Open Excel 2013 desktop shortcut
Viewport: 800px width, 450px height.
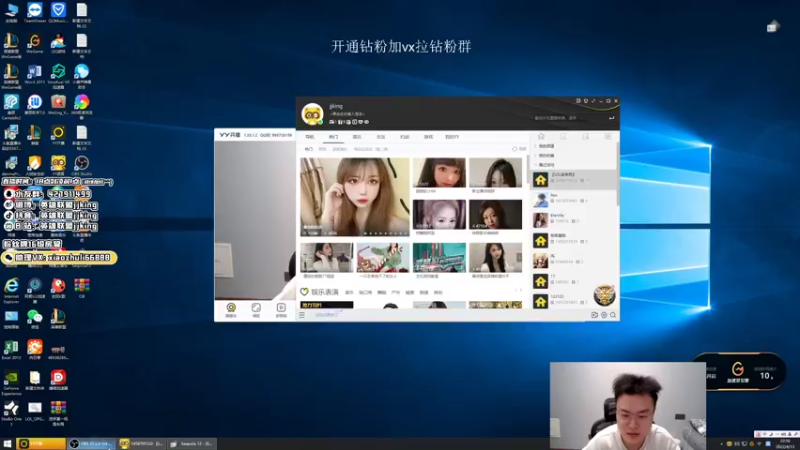click(x=11, y=350)
